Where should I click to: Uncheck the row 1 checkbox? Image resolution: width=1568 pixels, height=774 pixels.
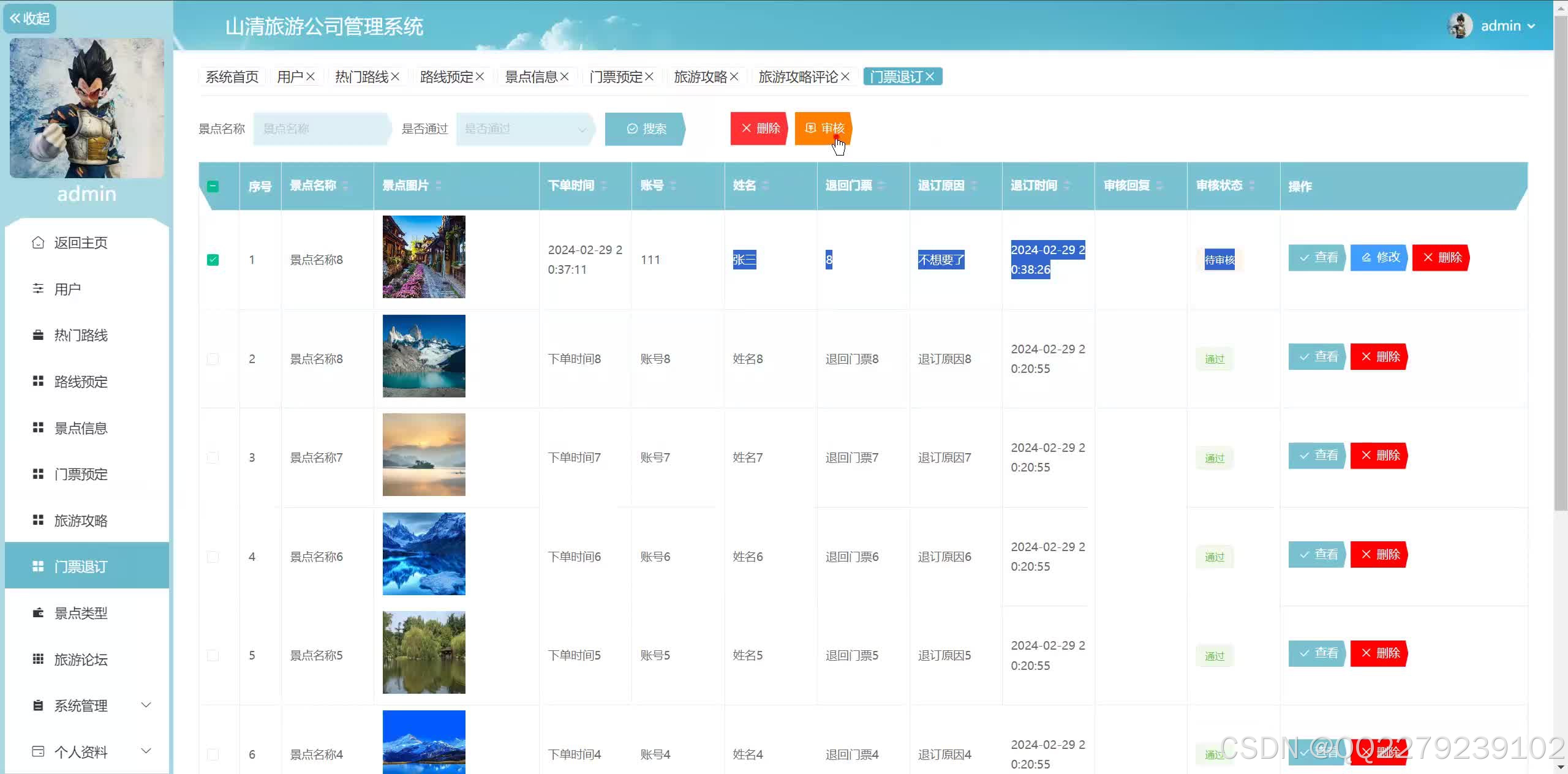click(213, 260)
